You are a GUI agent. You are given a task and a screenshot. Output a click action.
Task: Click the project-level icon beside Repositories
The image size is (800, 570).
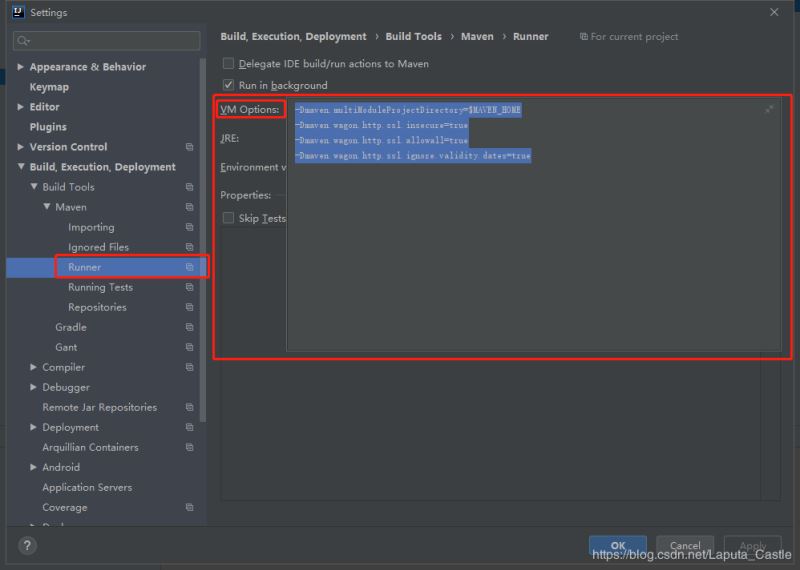click(189, 307)
